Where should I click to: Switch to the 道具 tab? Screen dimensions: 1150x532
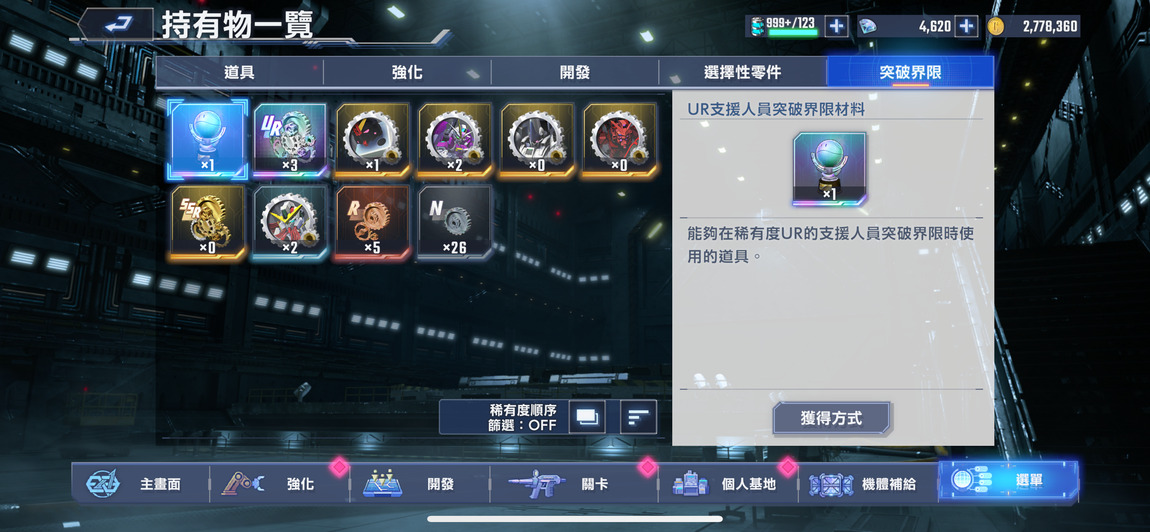239,73
